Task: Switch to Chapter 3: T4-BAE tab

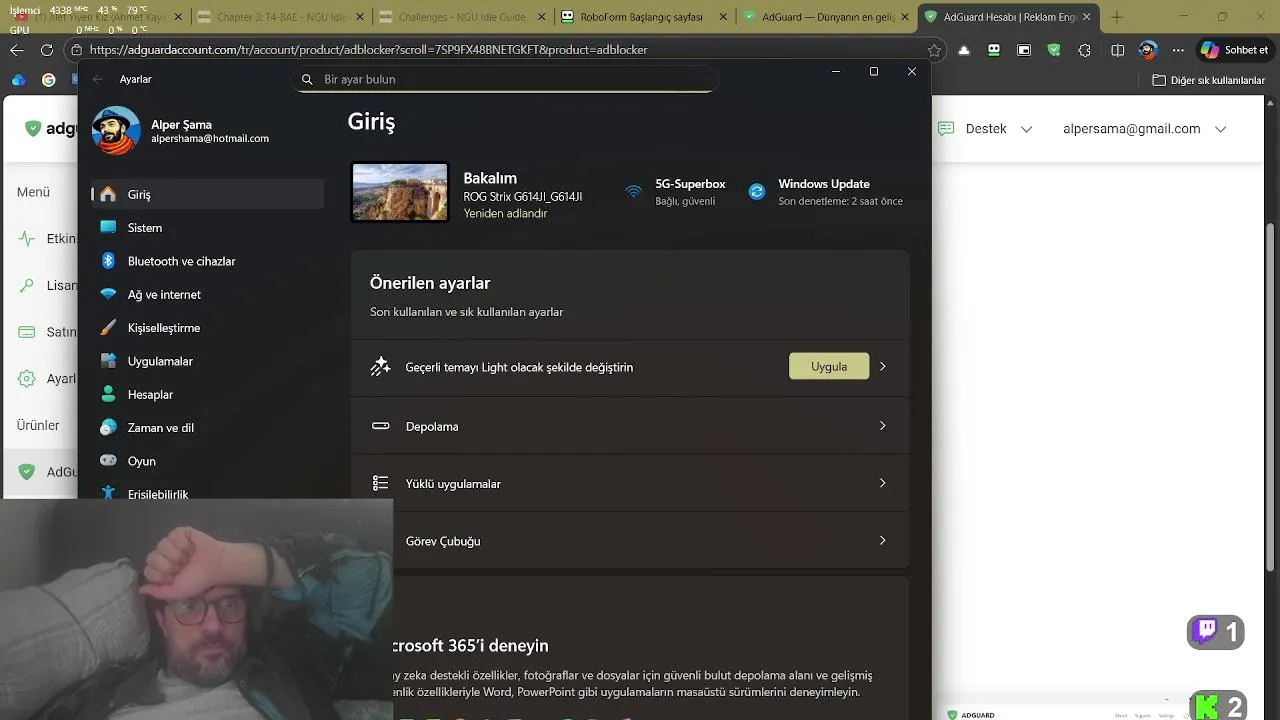Action: click(x=279, y=17)
